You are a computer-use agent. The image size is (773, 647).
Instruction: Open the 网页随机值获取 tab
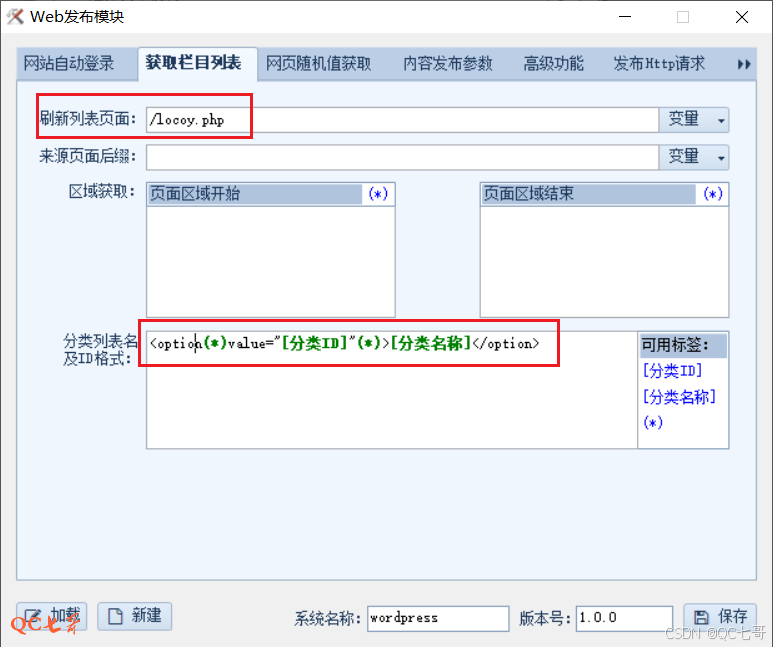(318, 63)
